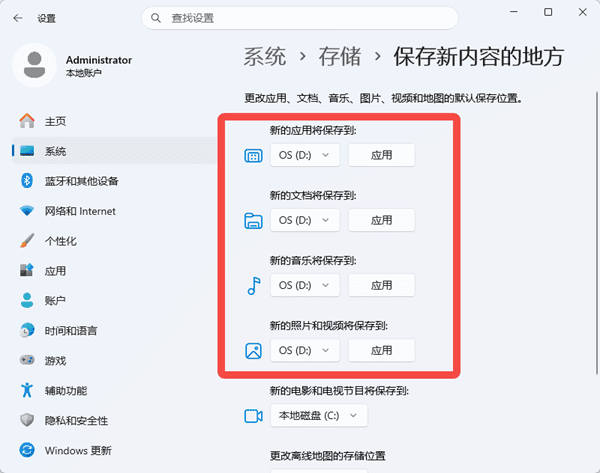Click the Time and language clock icon
600x473 pixels.
click(x=27, y=330)
